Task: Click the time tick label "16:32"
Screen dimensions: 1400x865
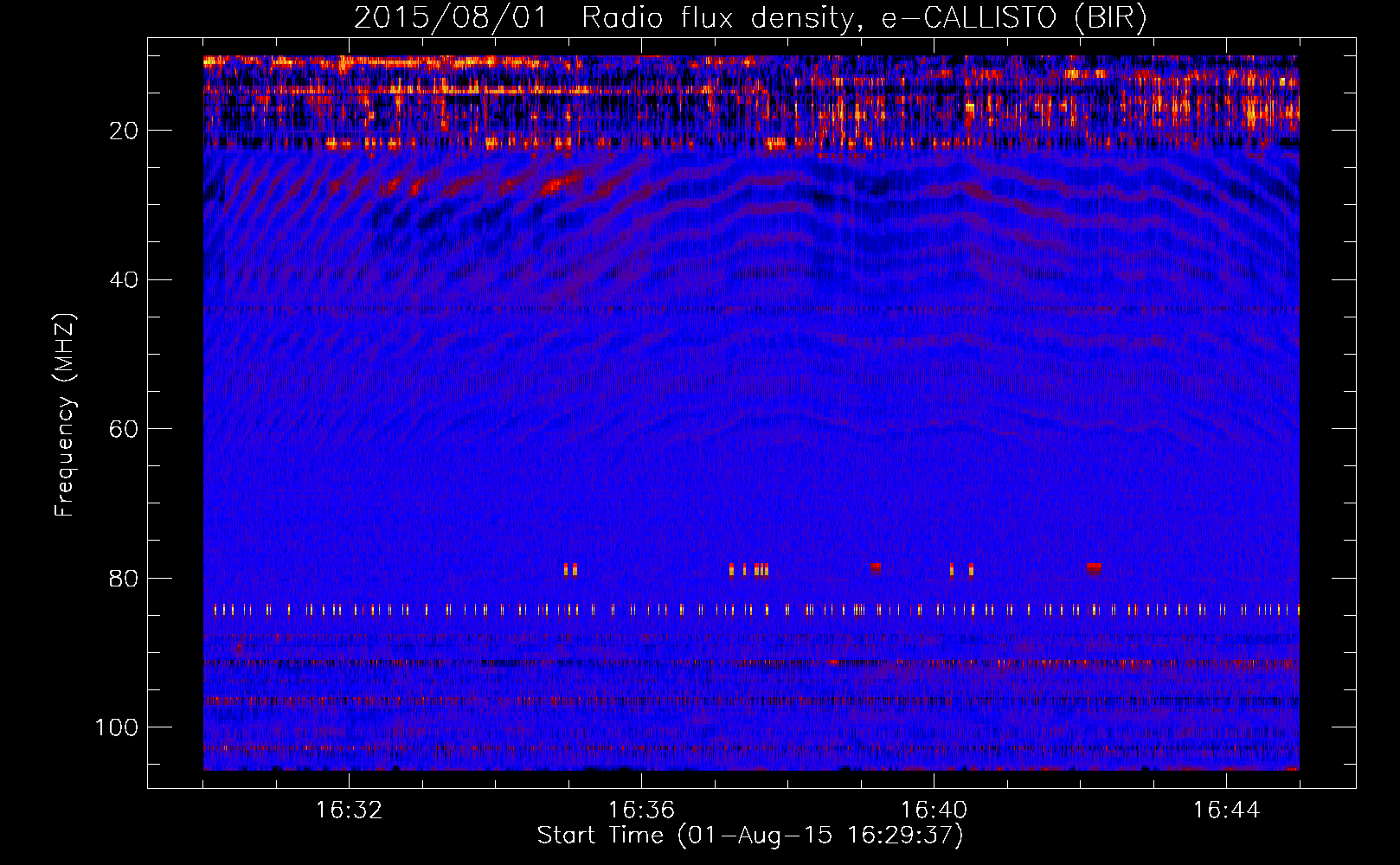Action: click(x=349, y=811)
